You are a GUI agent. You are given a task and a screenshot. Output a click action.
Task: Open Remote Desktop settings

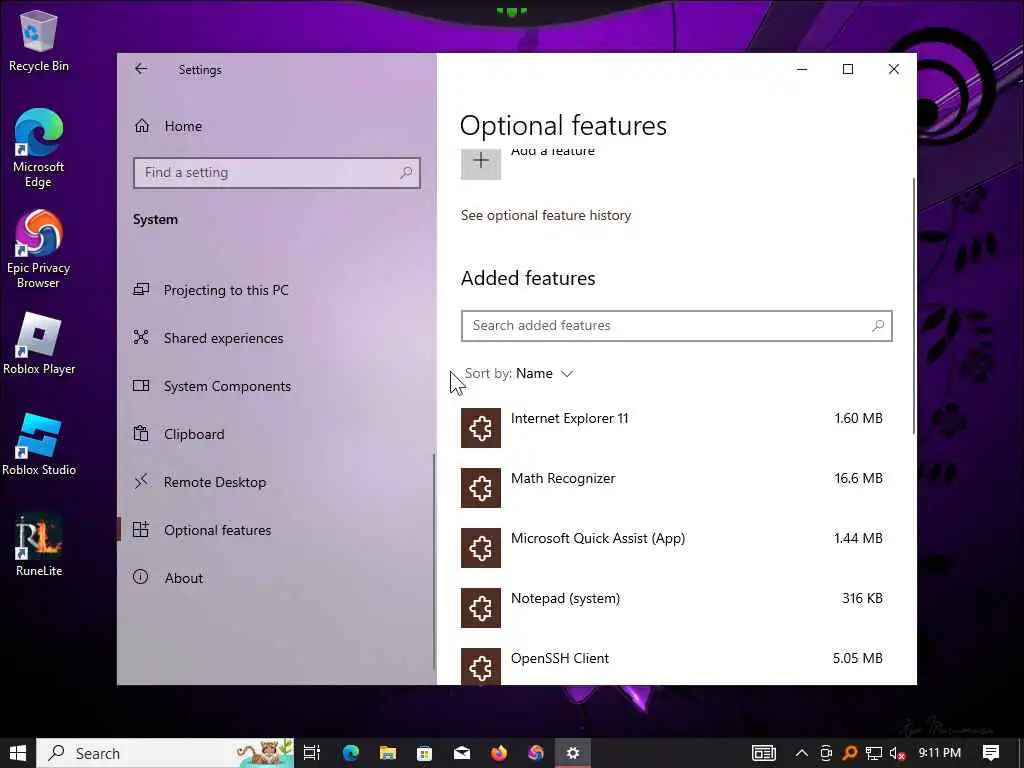click(215, 482)
